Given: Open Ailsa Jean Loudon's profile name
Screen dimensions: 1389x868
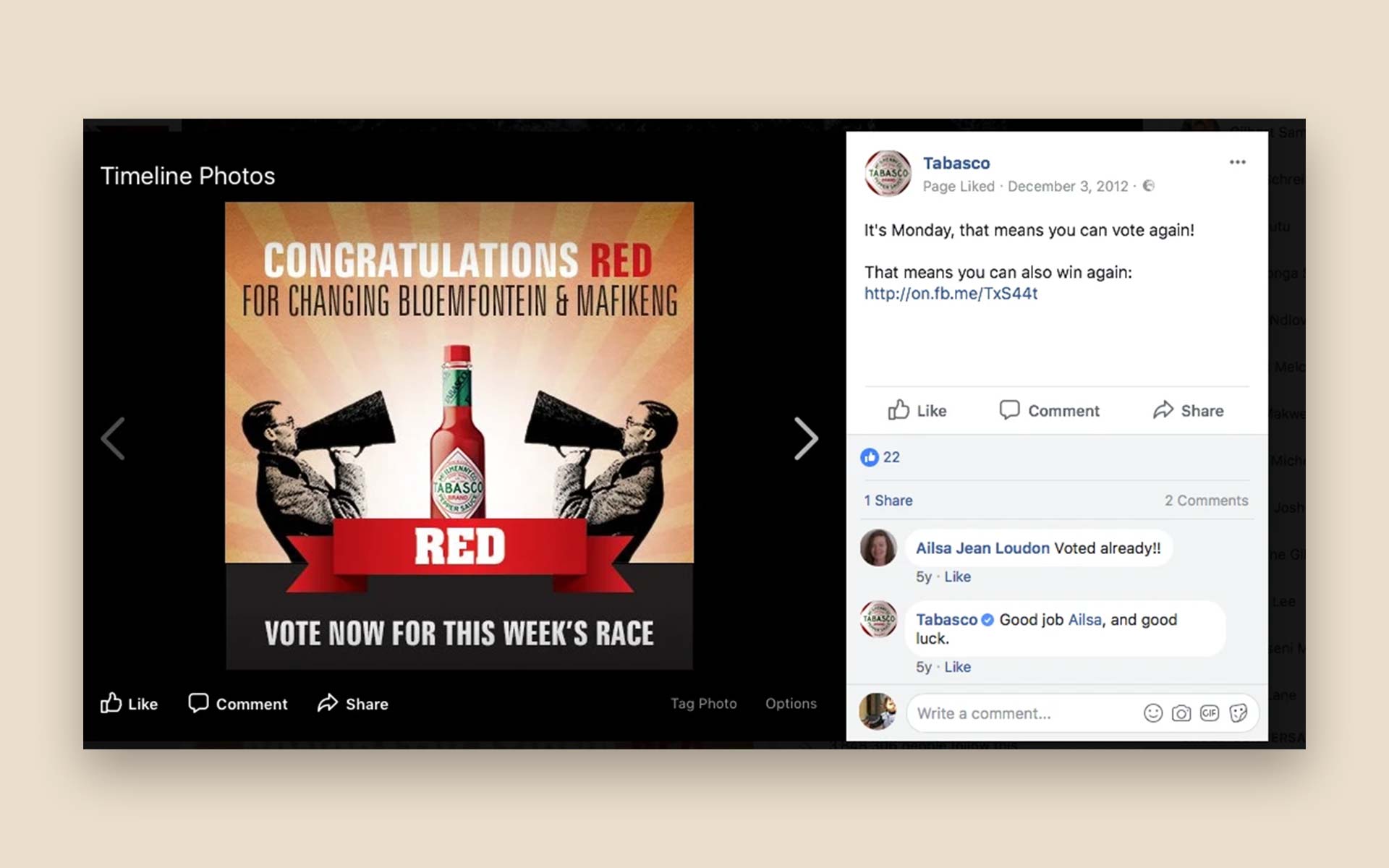Looking at the screenshot, I should 982,548.
